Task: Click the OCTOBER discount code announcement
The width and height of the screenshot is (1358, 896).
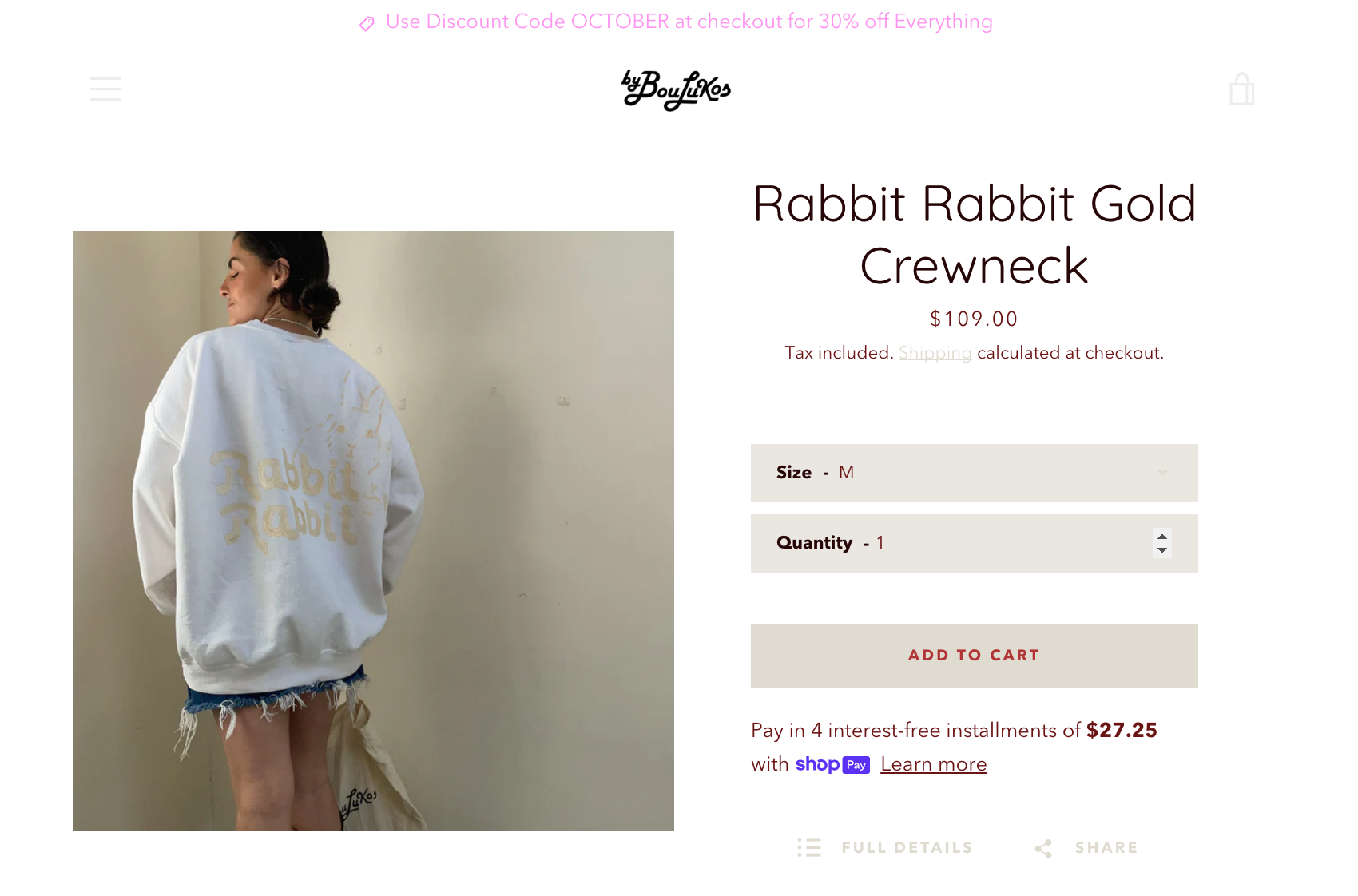Action: coord(689,22)
